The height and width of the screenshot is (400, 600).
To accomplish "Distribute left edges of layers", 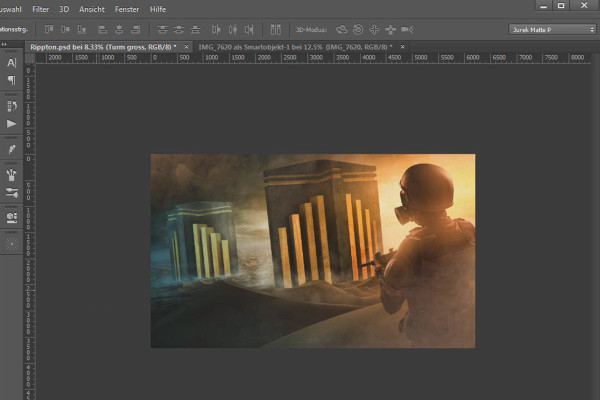I will [x=216, y=29].
